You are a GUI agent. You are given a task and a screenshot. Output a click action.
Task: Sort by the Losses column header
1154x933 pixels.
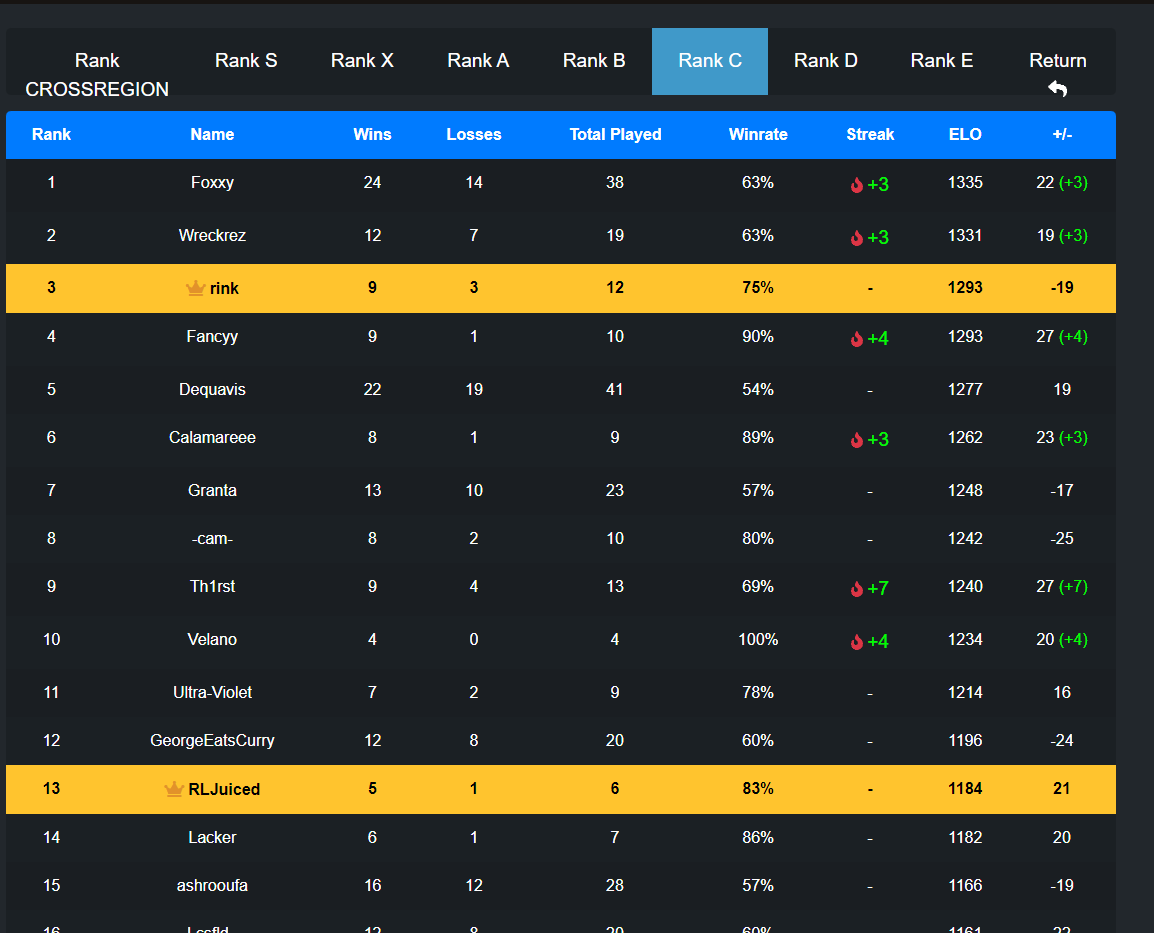474,135
